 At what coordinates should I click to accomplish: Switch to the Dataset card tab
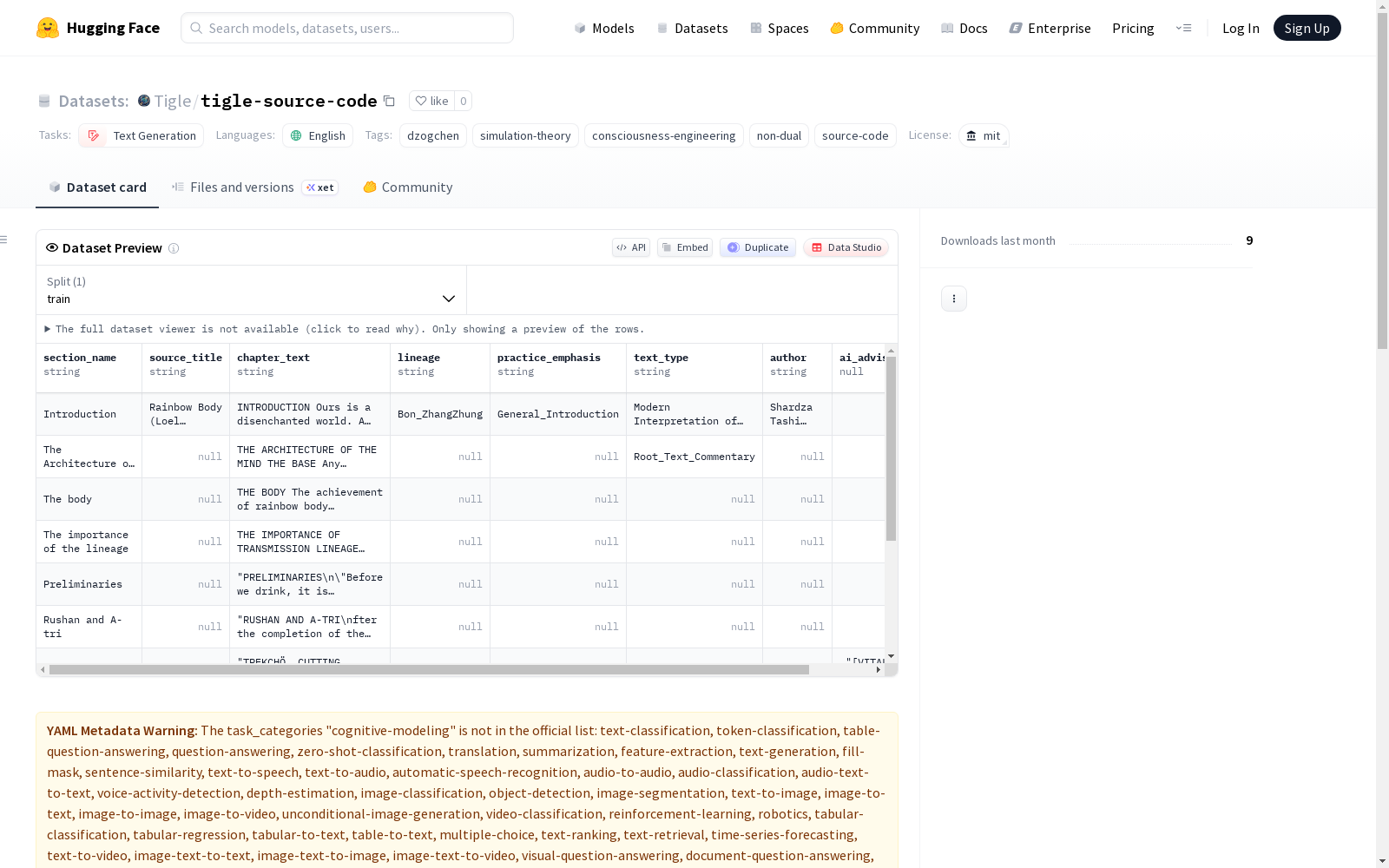[x=97, y=187]
